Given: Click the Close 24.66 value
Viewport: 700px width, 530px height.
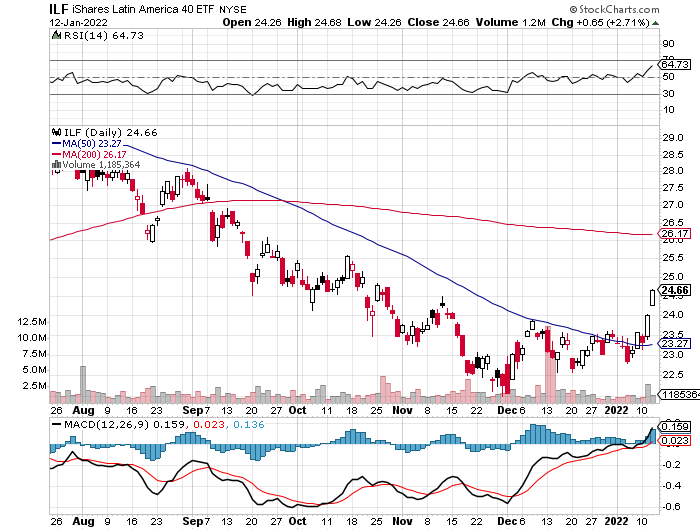Looking at the screenshot, I should click(438, 22).
